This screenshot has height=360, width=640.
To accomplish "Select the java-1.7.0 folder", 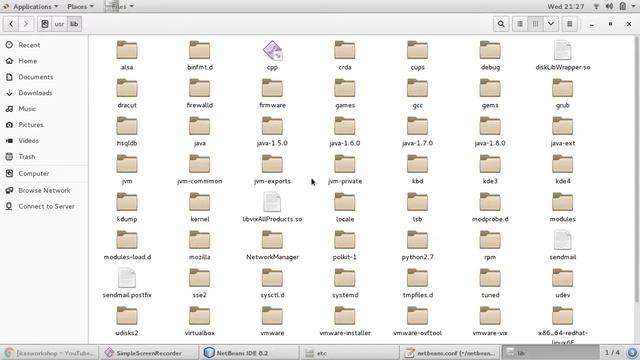I will [417, 131].
